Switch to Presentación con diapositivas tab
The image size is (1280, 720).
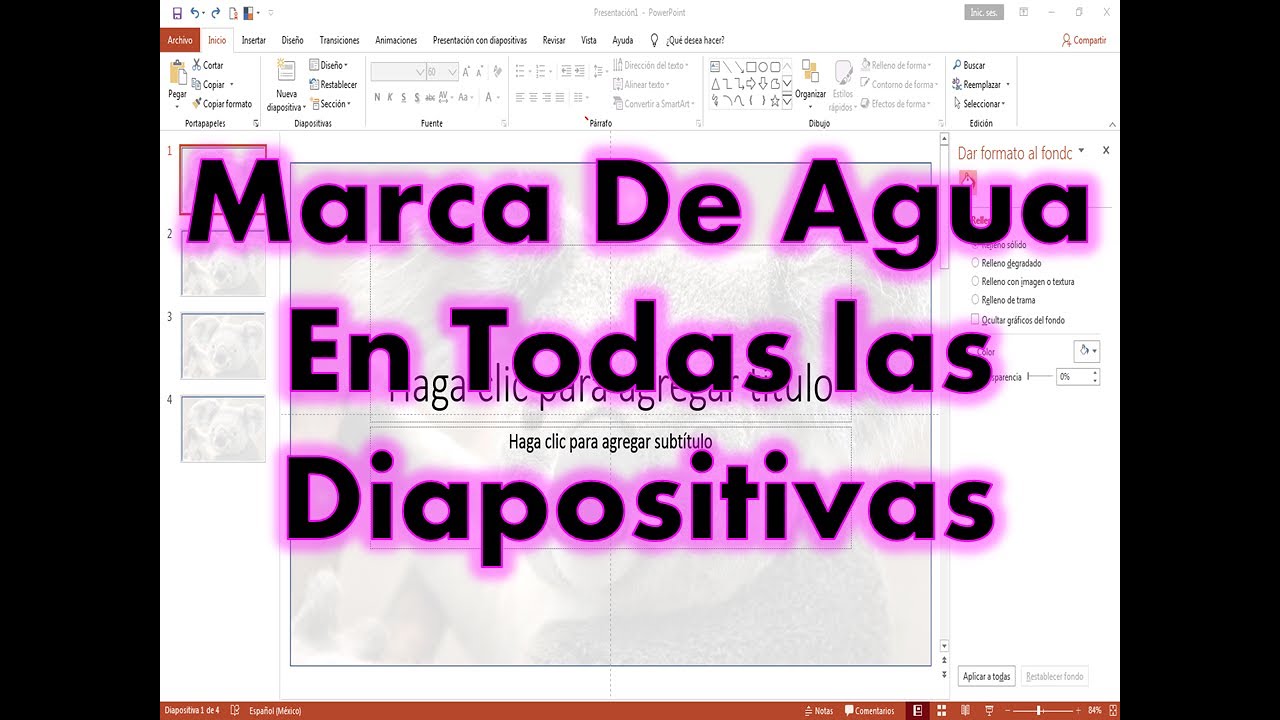[x=480, y=40]
